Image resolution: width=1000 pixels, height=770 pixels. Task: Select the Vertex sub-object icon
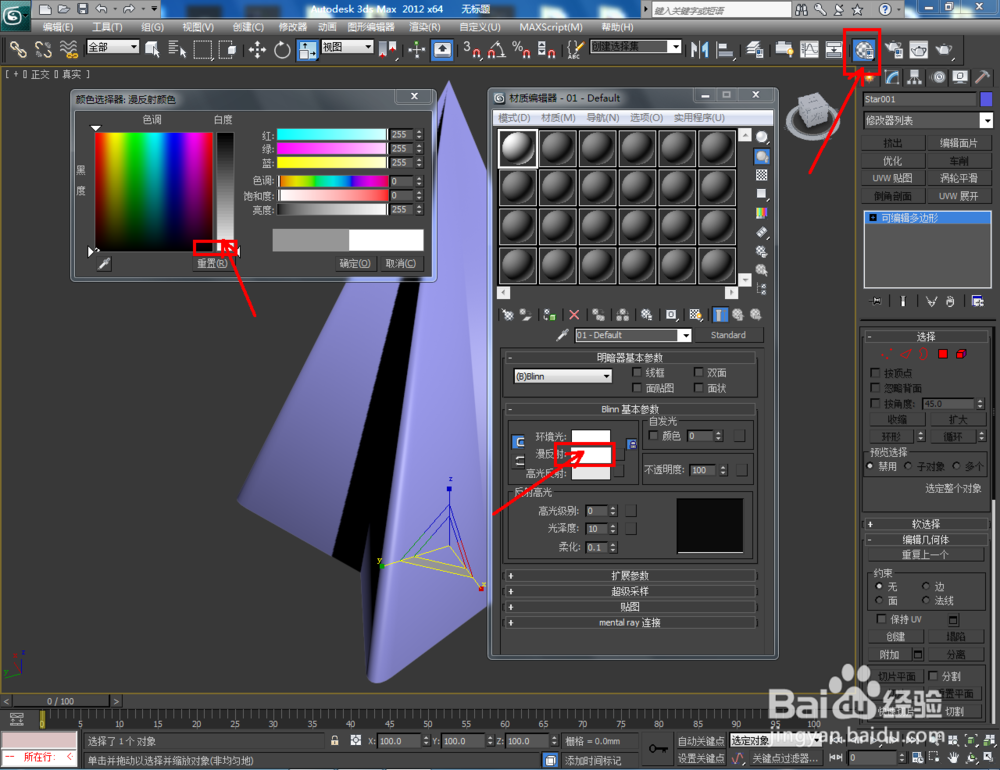click(x=887, y=354)
